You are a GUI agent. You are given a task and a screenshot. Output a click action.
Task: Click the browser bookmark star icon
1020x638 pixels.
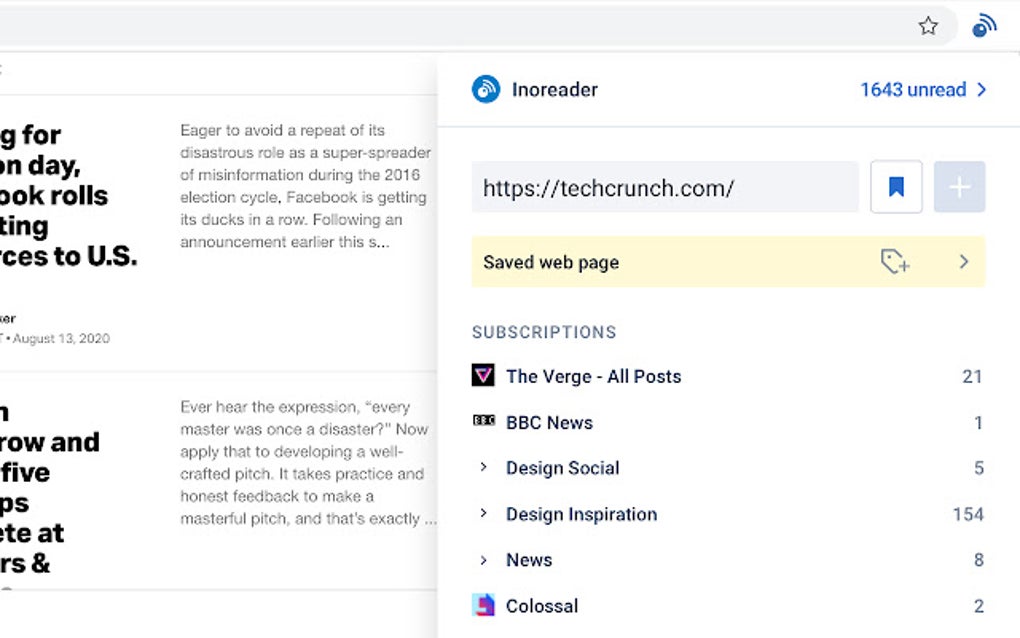tap(928, 26)
